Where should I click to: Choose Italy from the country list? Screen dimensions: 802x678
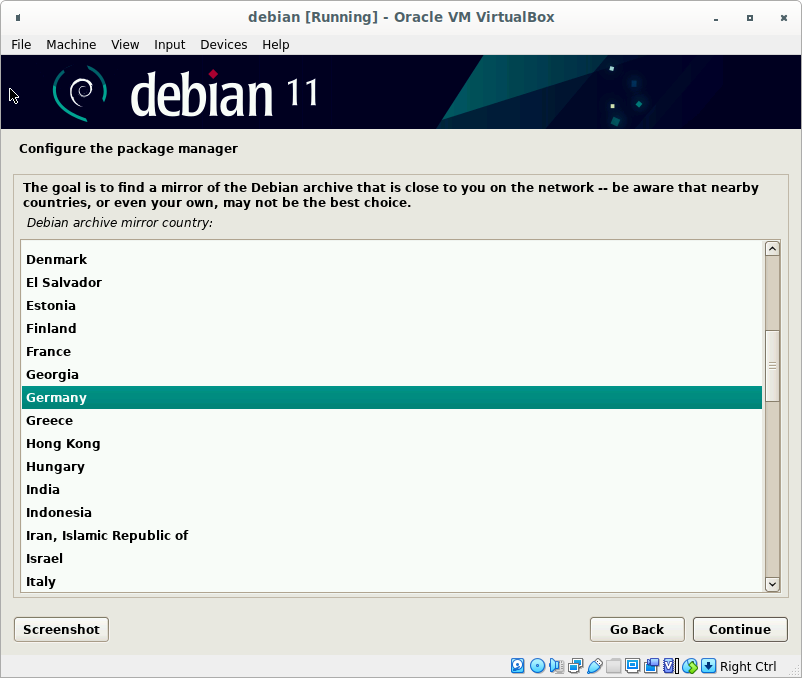pos(41,581)
